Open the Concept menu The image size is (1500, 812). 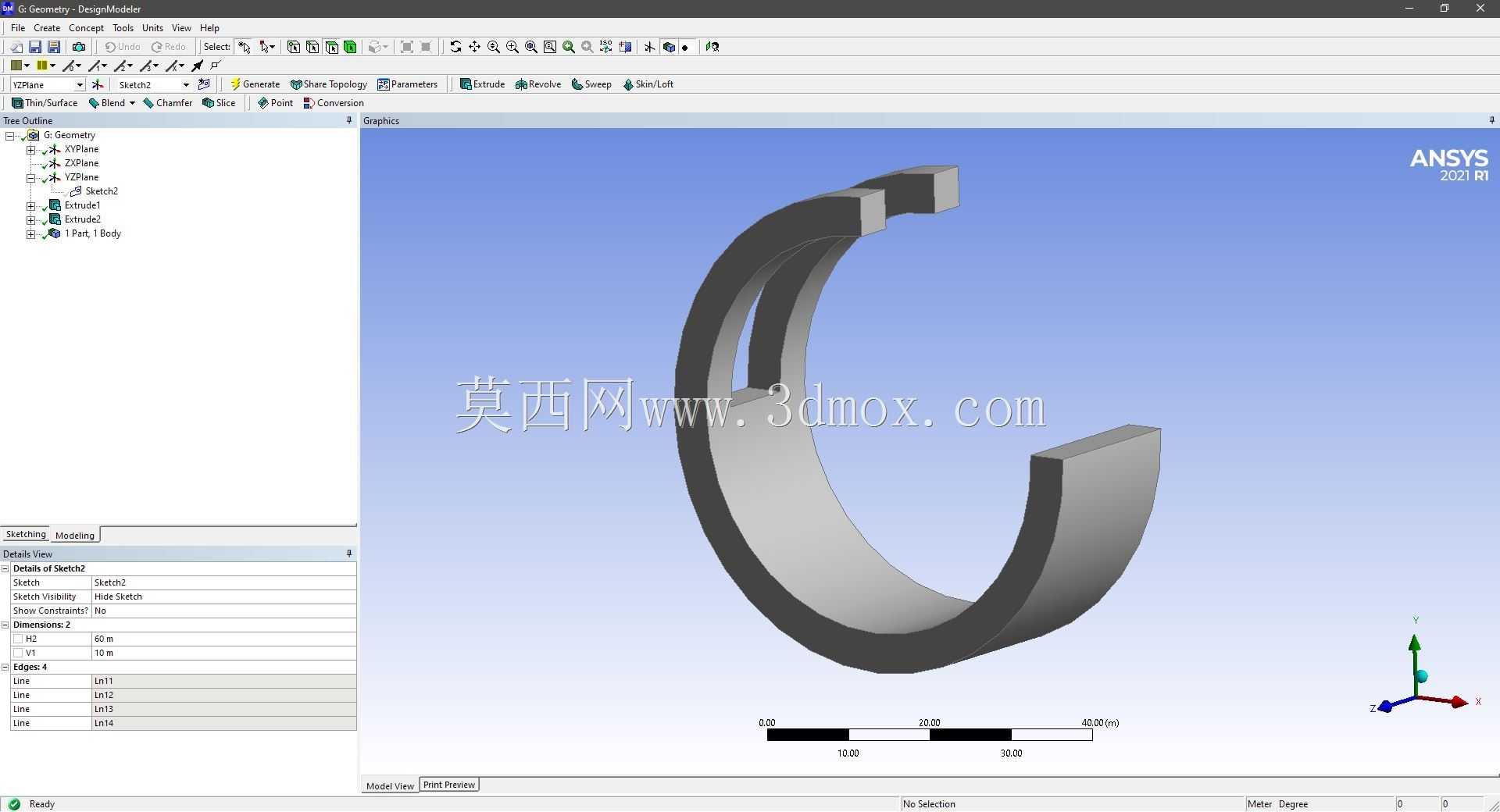pyautogui.click(x=86, y=27)
